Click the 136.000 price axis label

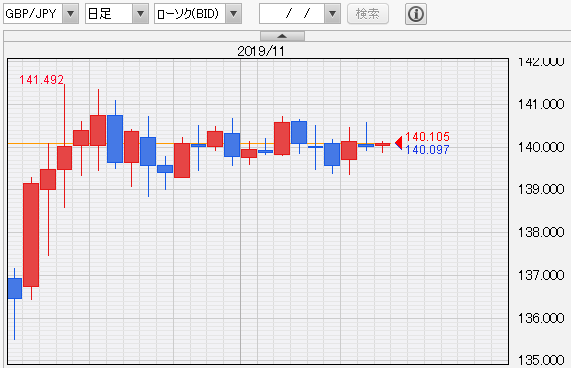541,318
